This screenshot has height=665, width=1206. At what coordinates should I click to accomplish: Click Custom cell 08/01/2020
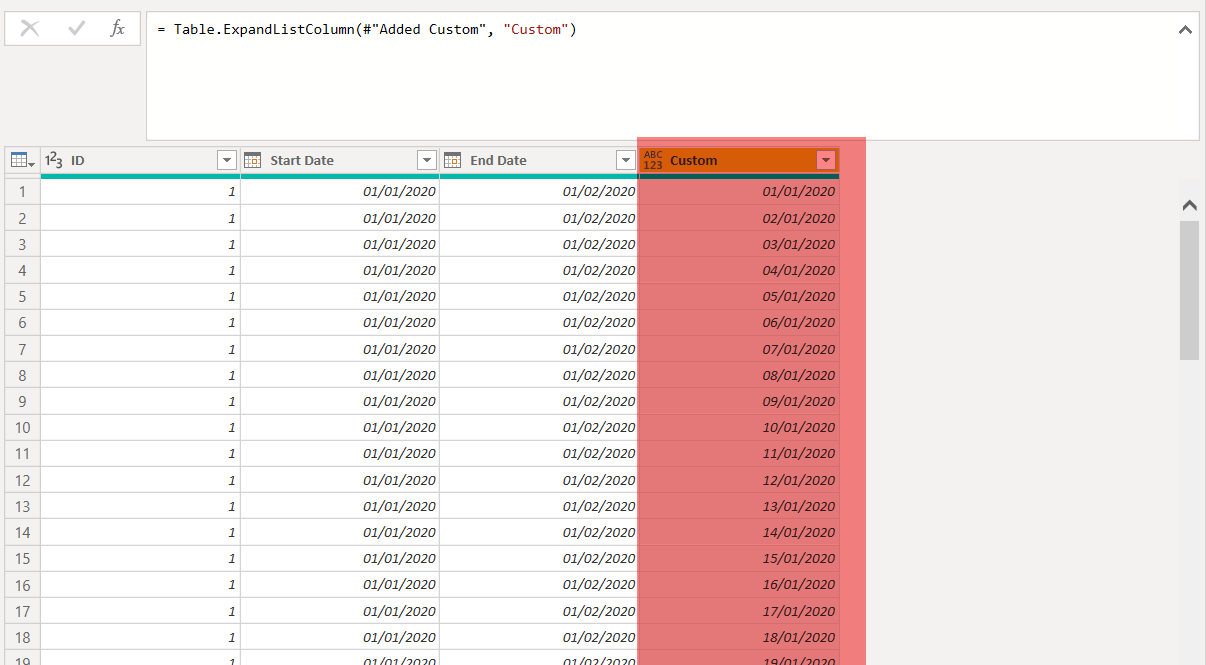[739, 375]
